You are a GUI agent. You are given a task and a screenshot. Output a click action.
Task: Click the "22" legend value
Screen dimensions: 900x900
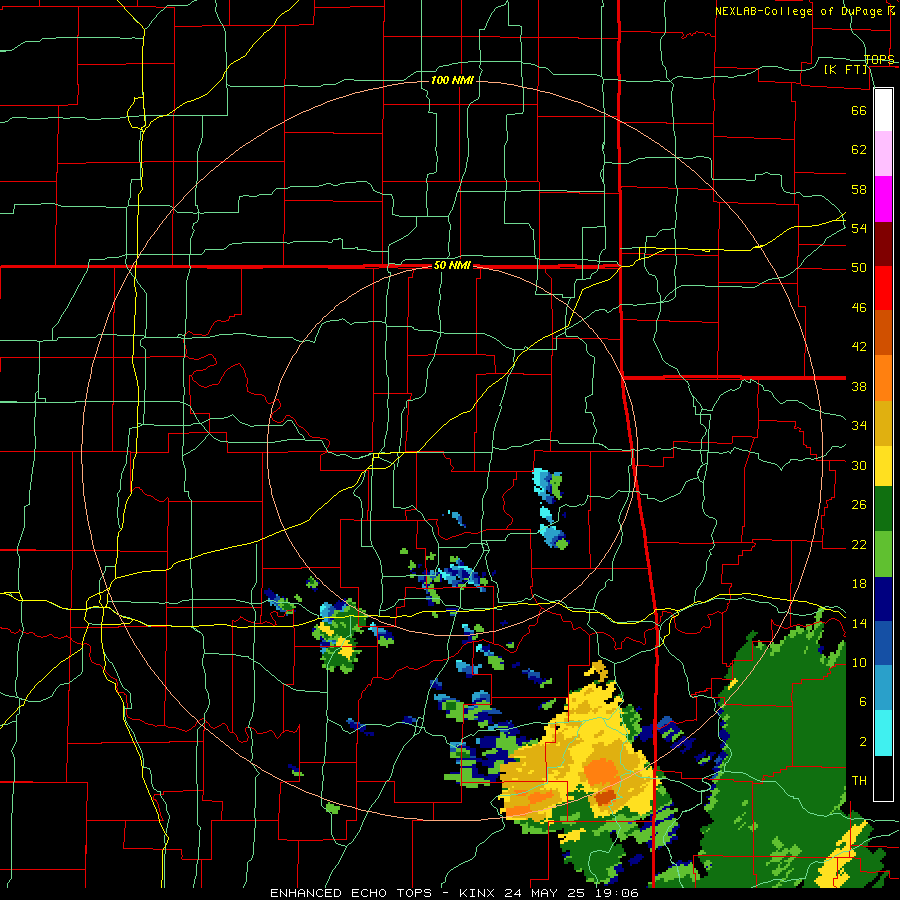tap(859, 545)
